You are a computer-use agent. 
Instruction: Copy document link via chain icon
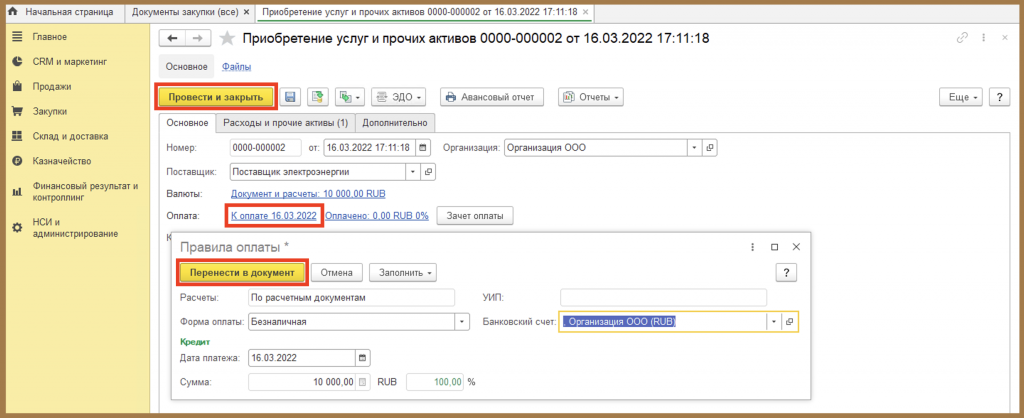tap(961, 39)
